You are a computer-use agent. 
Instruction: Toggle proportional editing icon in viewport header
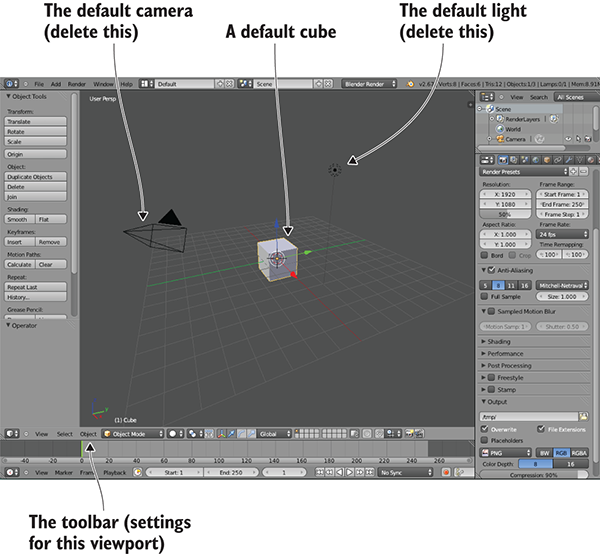tap(367, 433)
